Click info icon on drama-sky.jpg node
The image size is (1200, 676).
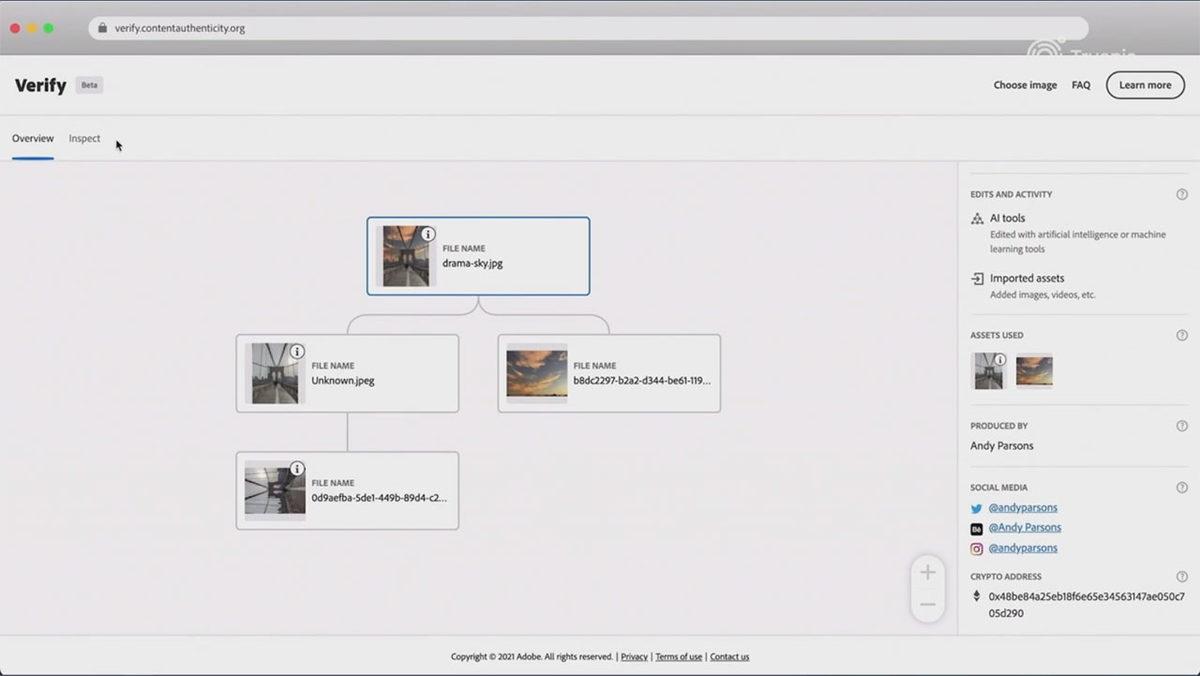[x=428, y=234]
